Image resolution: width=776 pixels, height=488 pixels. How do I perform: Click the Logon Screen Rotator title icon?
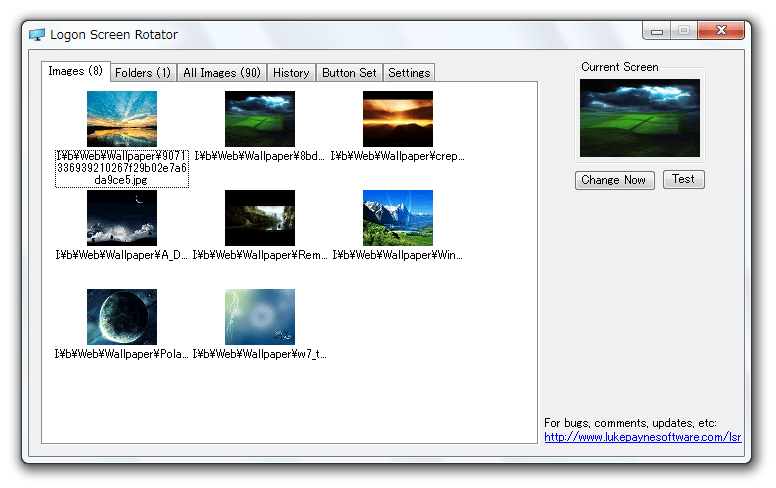pos(37,35)
